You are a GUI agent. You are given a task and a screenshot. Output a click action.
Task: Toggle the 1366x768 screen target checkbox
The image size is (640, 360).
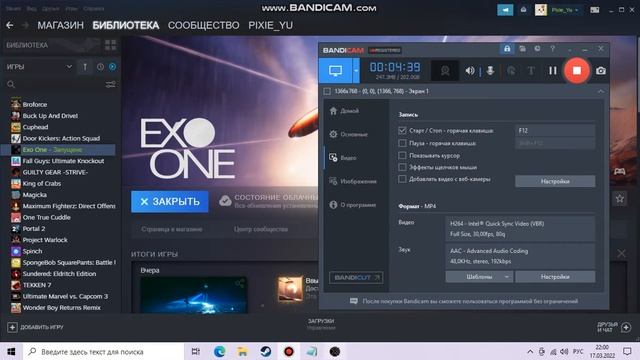click(x=327, y=91)
